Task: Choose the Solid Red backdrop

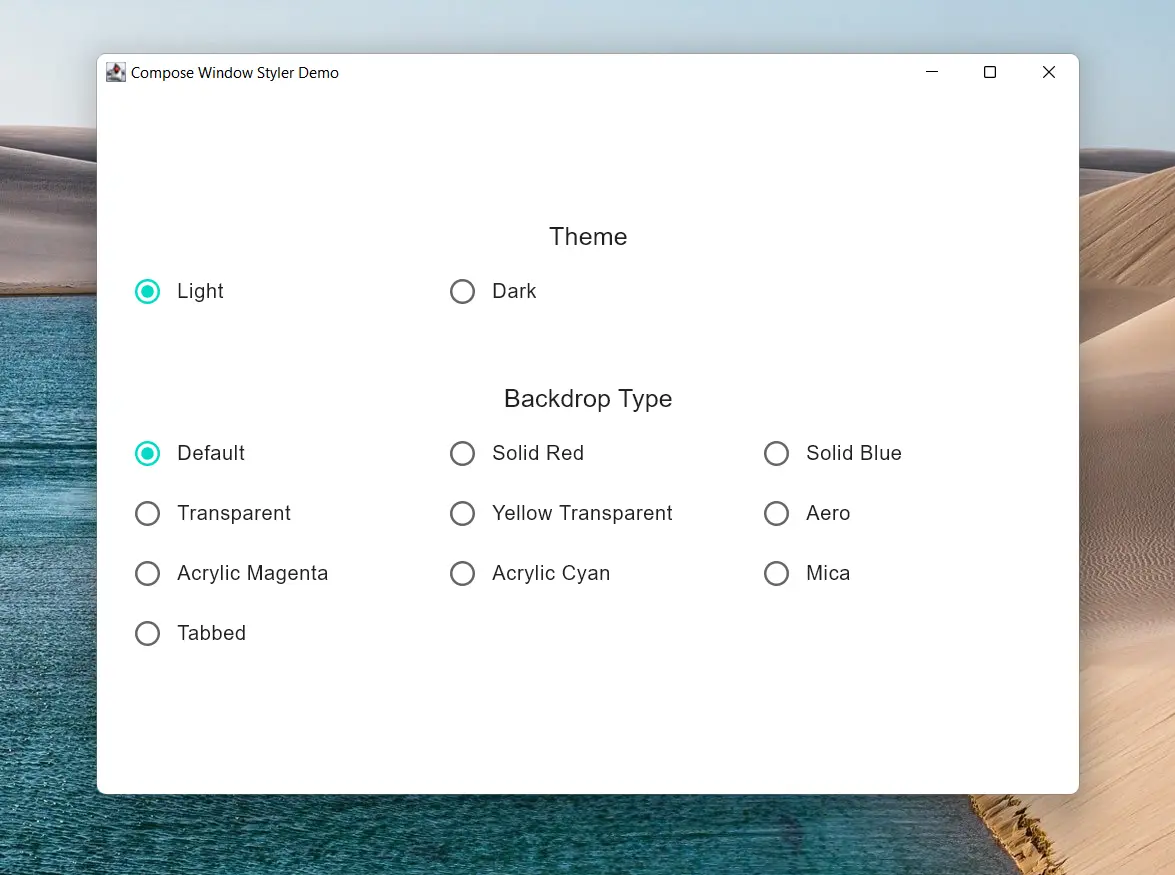Action: pyautogui.click(x=462, y=453)
